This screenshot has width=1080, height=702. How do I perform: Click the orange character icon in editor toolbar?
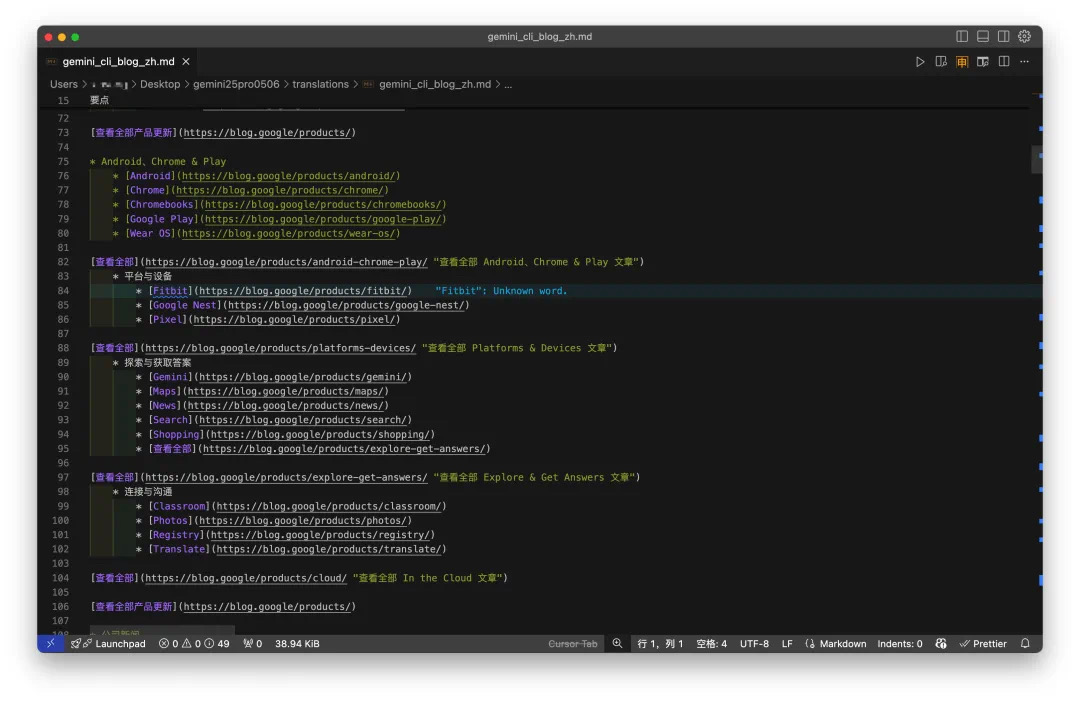point(962,61)
